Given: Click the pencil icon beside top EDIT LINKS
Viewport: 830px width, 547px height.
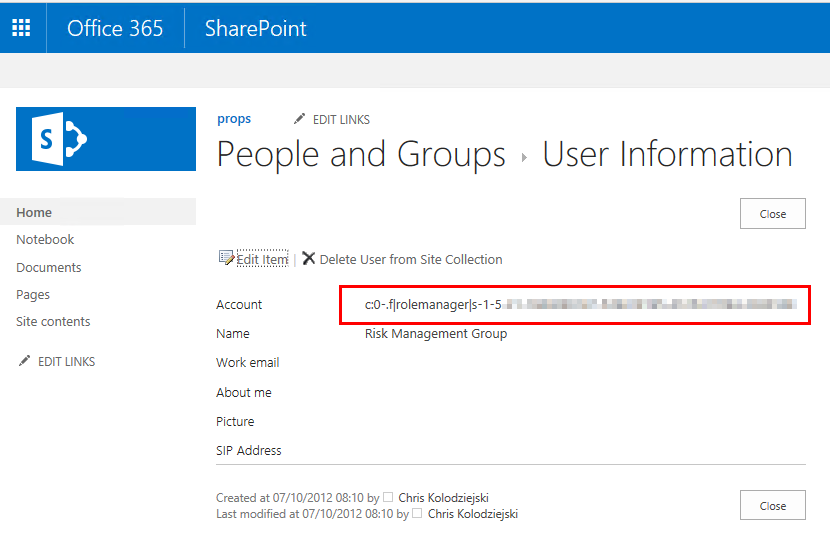Looking at the screenshot, I should click(299, 119).
